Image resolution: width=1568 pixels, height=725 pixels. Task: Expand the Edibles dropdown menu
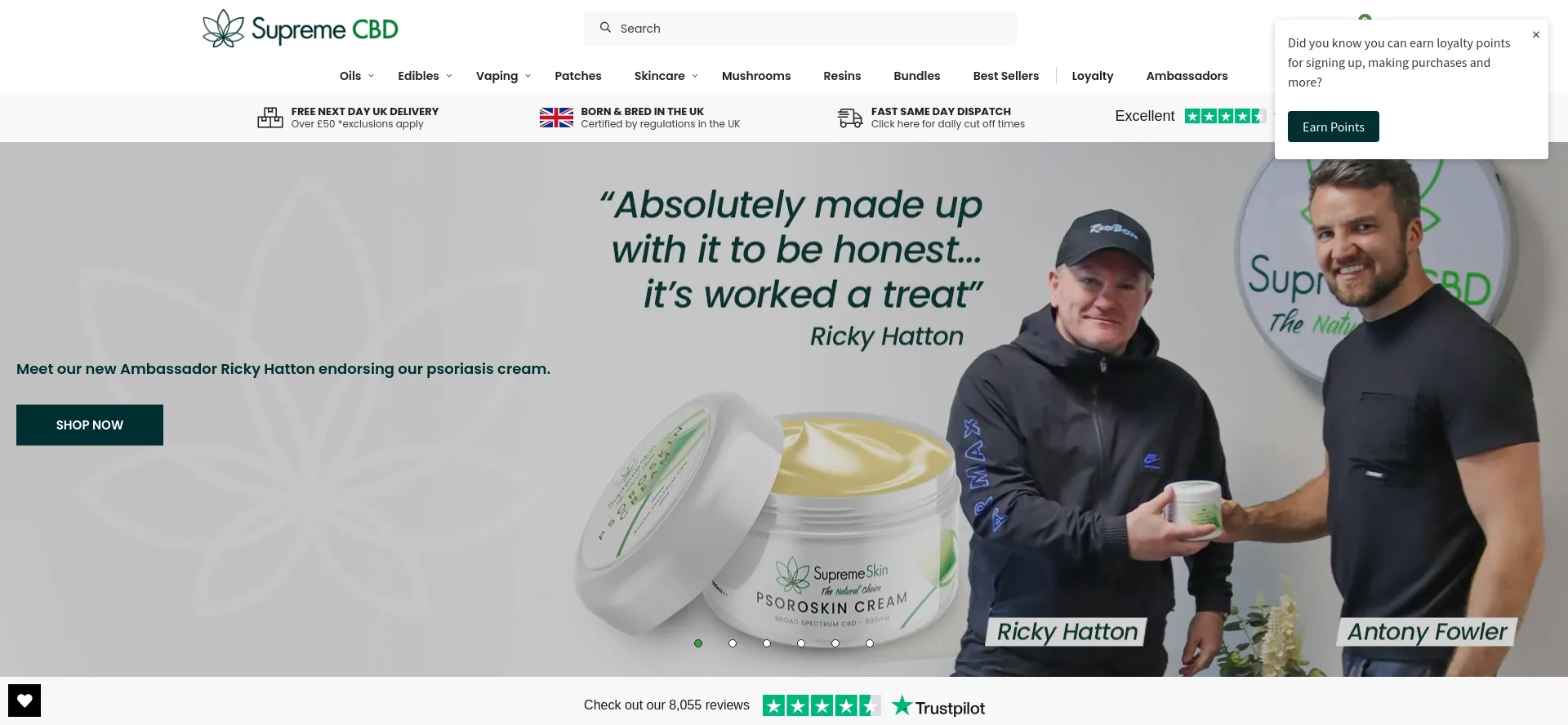pos(425,76)
